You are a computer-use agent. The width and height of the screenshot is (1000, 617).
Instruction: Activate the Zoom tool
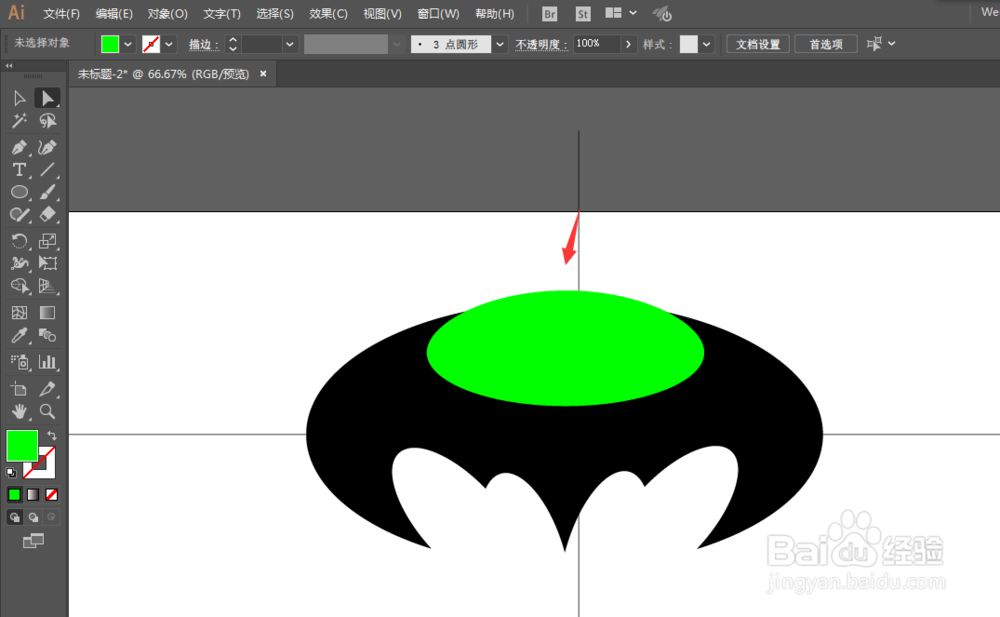coord(47,411)
